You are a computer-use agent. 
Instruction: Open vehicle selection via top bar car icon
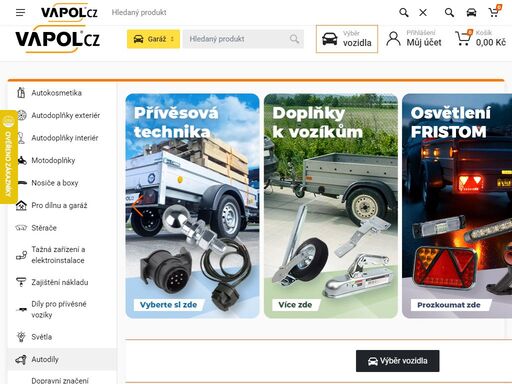[471, 13]
